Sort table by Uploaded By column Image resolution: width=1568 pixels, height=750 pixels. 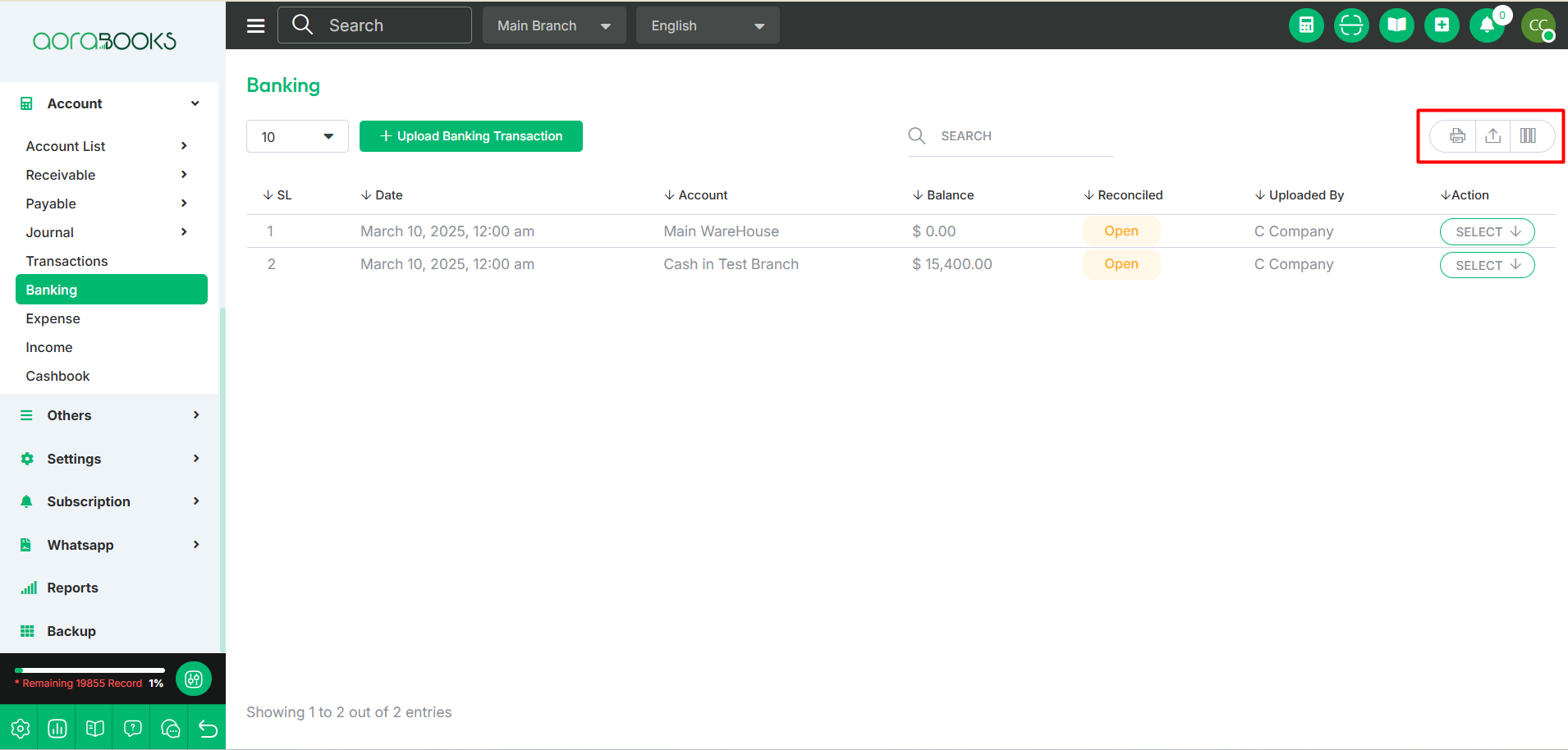(x=1300, y=195)
